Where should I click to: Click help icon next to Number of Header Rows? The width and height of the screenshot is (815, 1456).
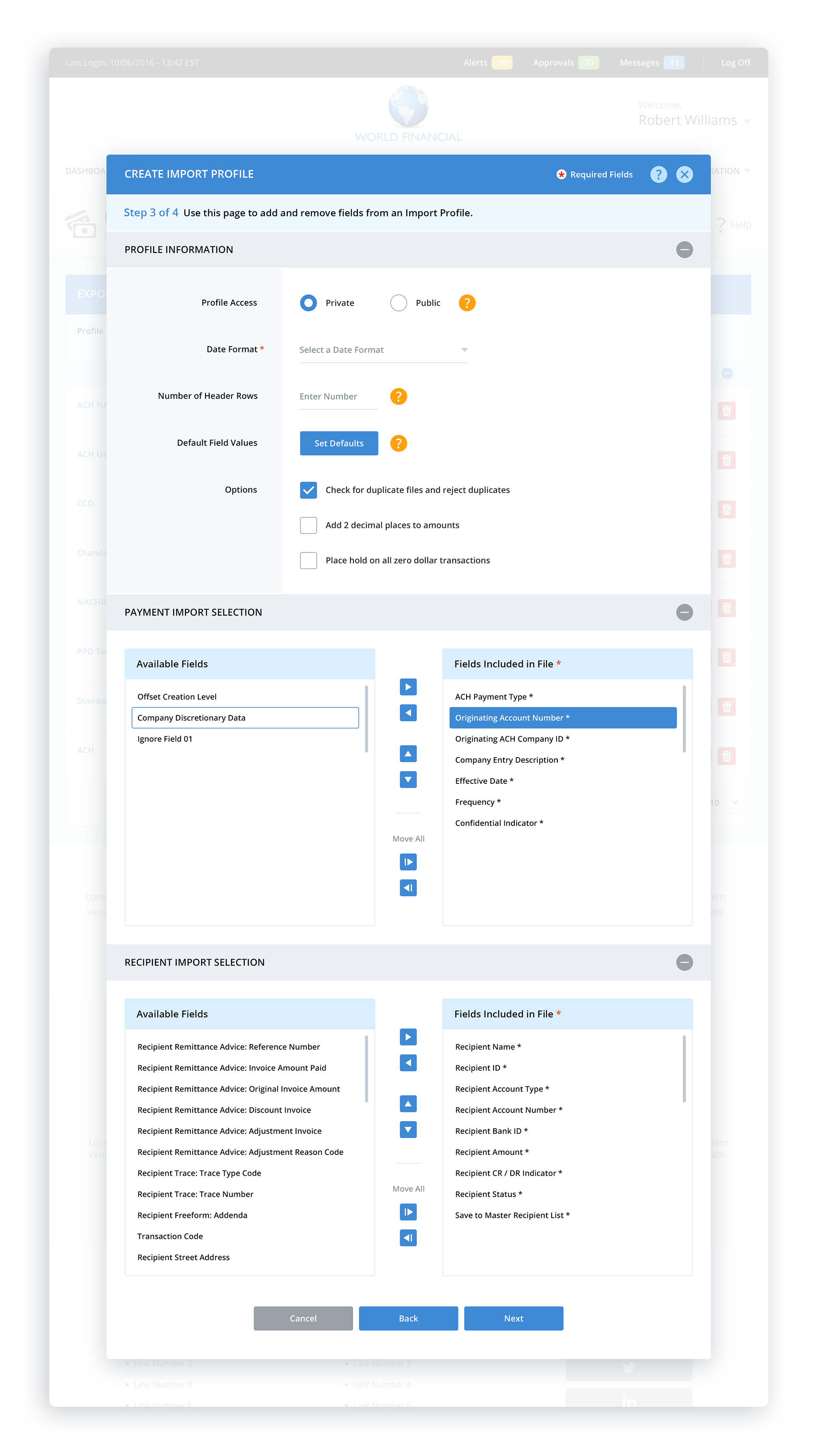click(x=399, y=396)
